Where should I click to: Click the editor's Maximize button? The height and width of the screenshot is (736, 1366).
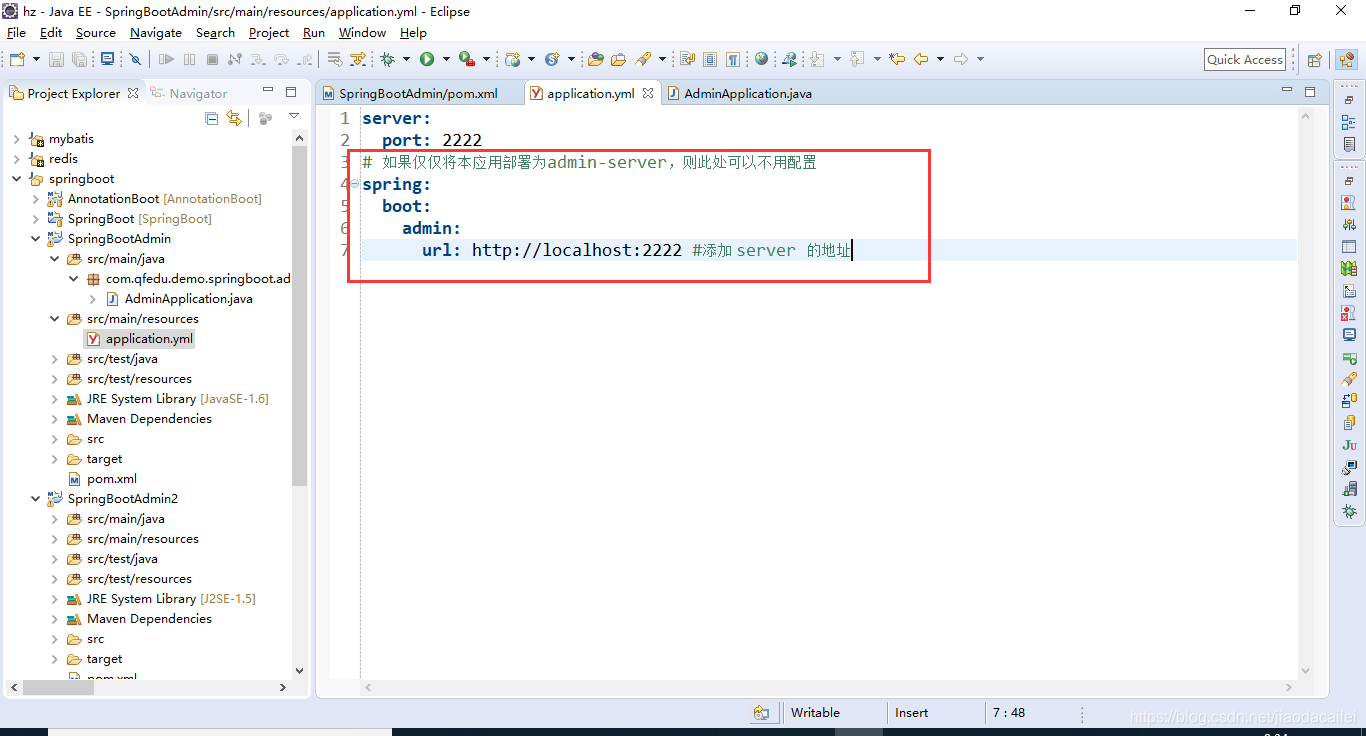click(1310, 91)
